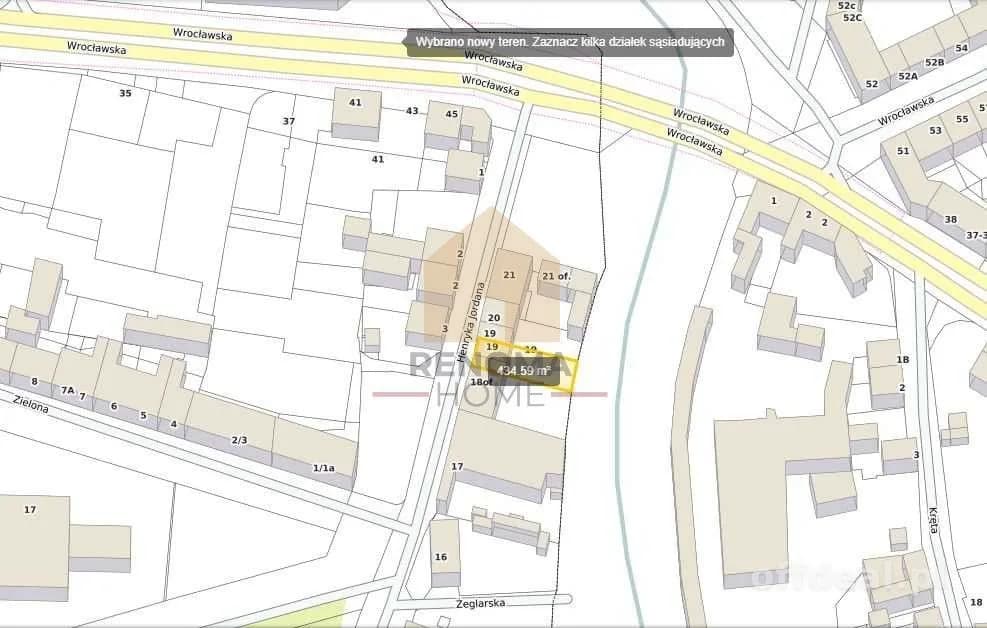Click the Henryka Jordana street label
The width and height of the screenshot is (987, 628).
click(472, 322)
